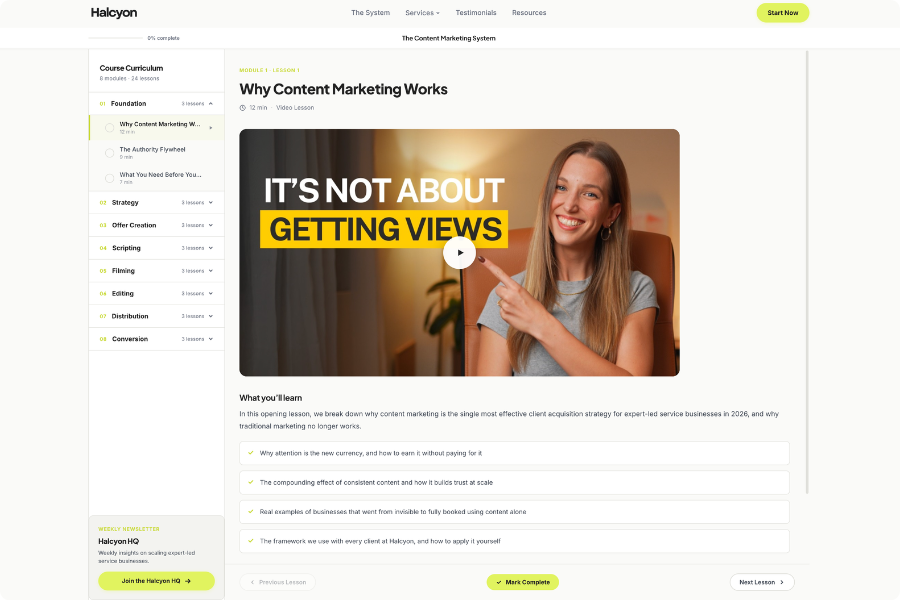Click the clock icon next to 12 min
This screenshot has width=900, height=600.
point(242,107)
